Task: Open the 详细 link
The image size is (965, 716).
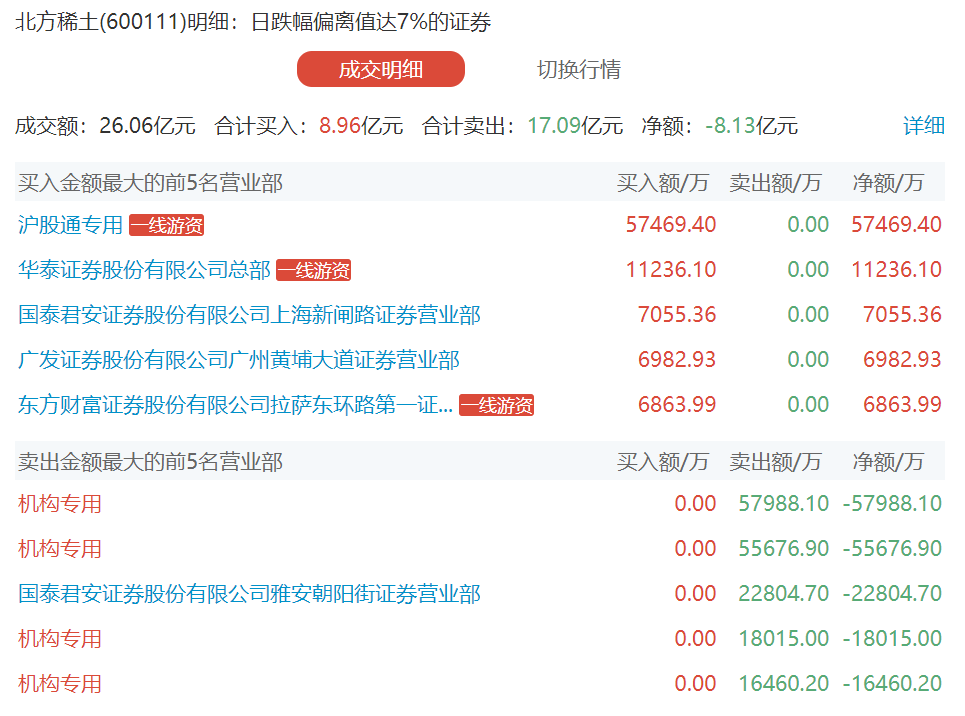Action: point(923,126)
